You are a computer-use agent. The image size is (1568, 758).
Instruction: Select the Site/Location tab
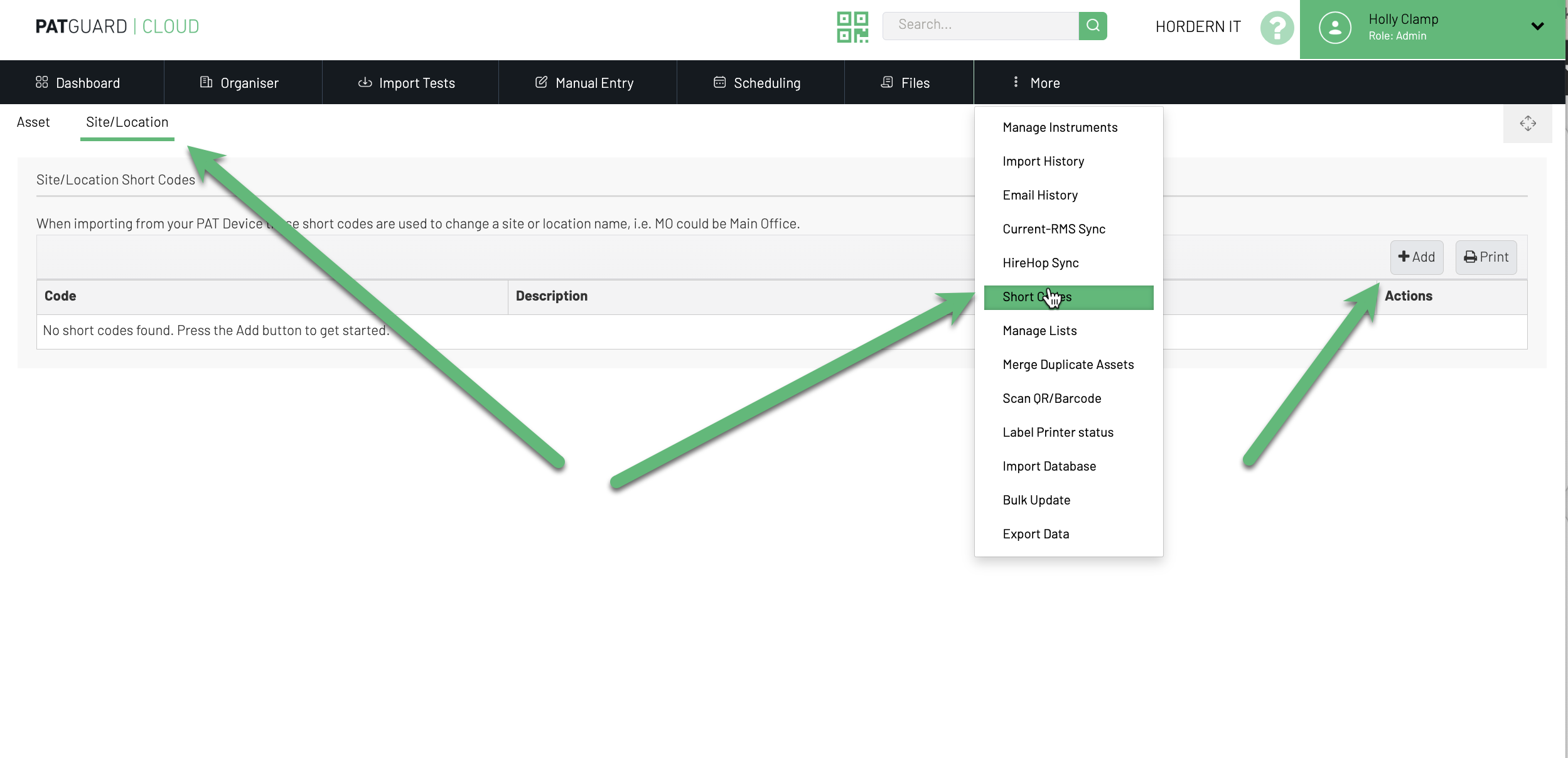127,122
